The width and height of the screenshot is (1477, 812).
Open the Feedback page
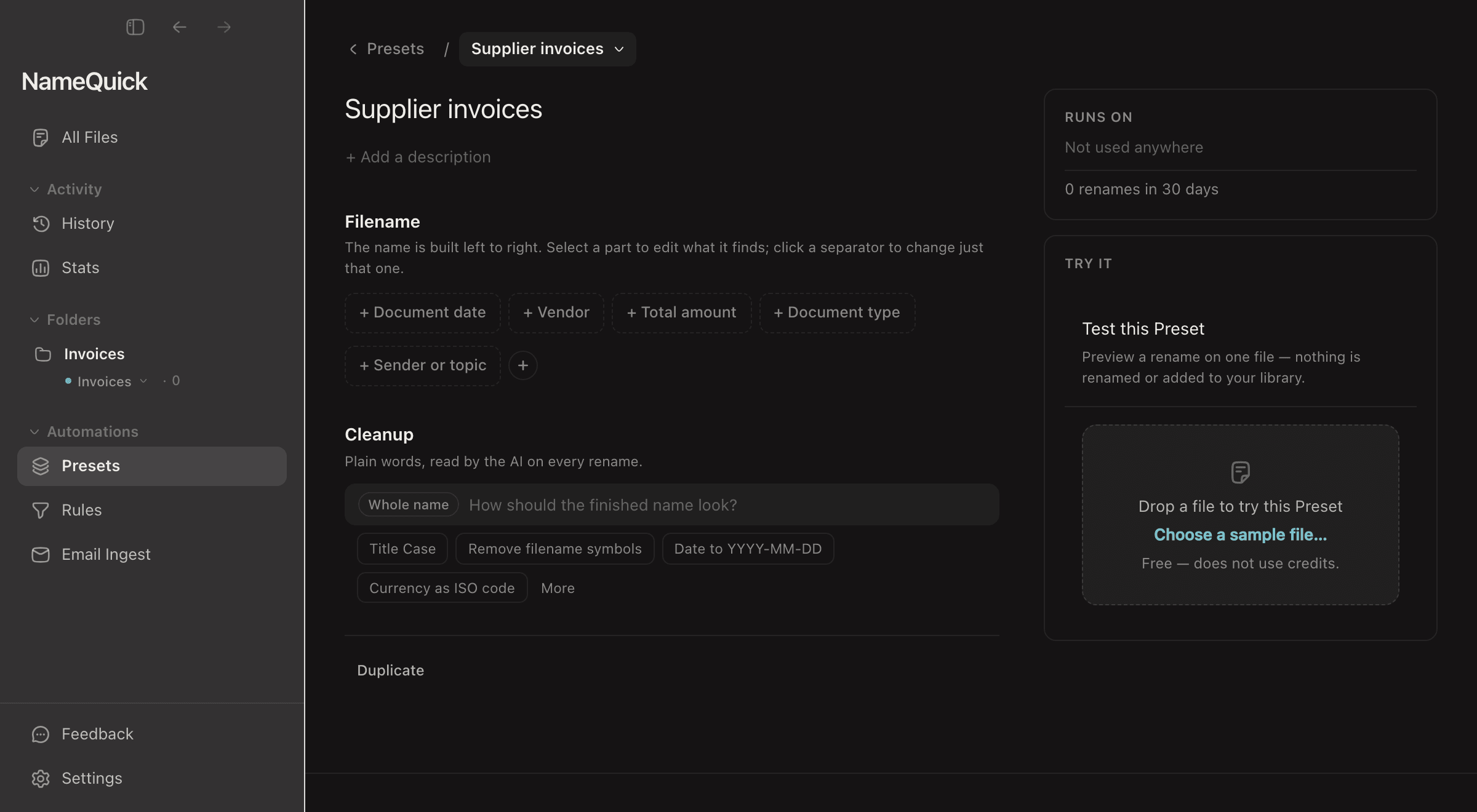(x=152, y=734)
